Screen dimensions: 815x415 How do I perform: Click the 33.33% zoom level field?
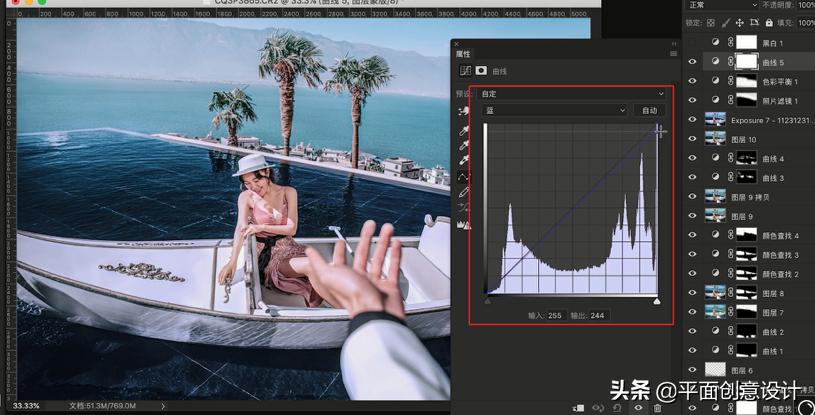coord(27,406)
